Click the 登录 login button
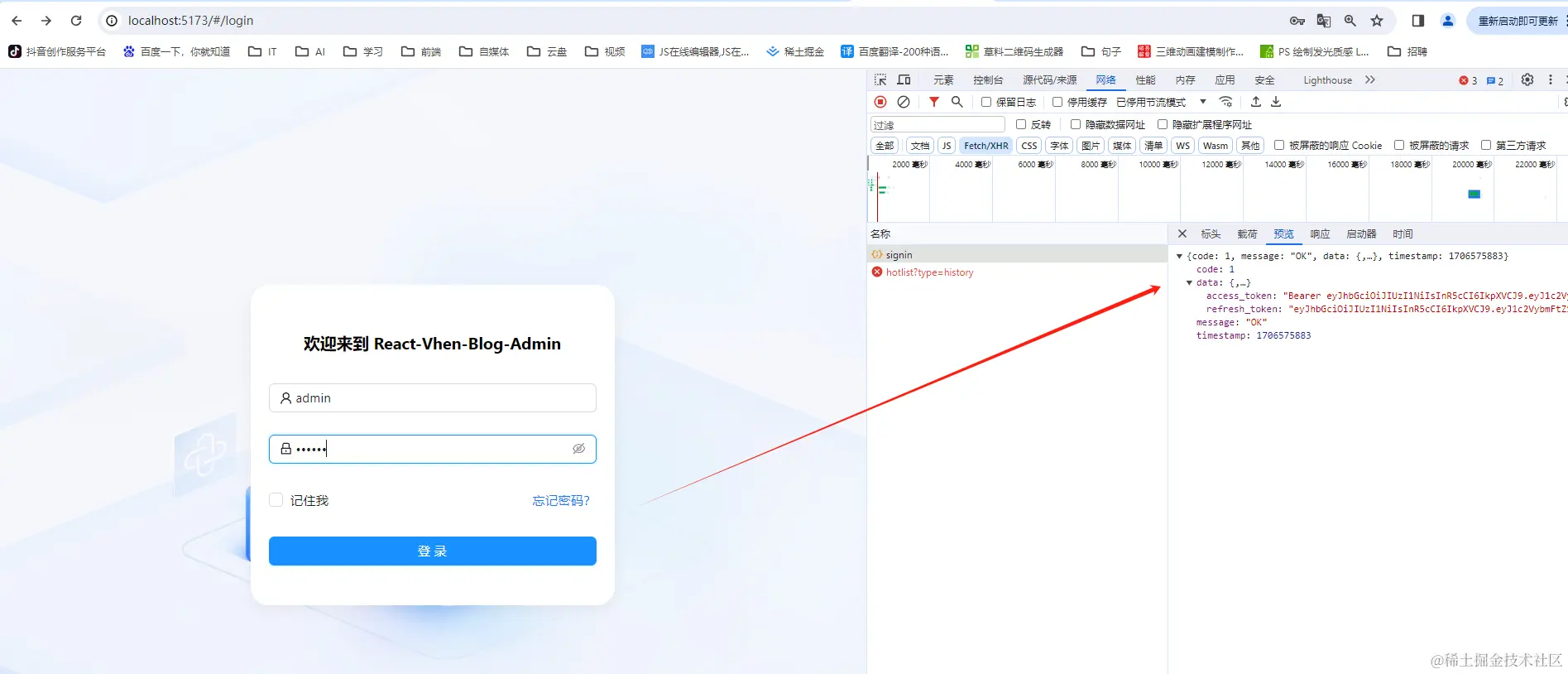 click(x=433, y=551)
